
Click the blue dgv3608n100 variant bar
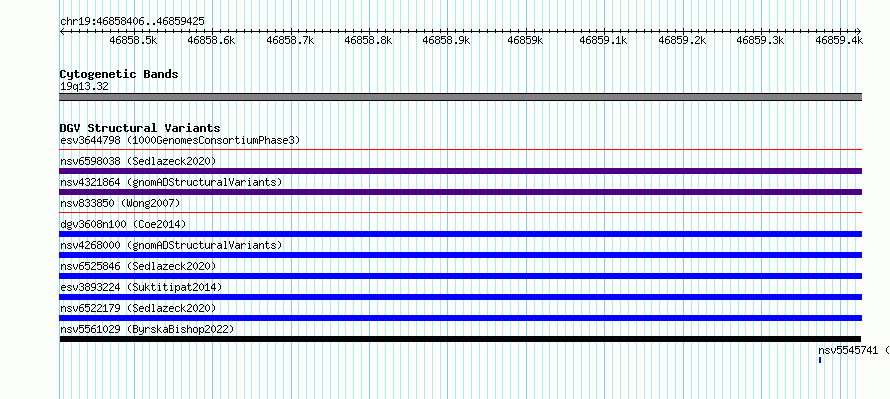461,234
